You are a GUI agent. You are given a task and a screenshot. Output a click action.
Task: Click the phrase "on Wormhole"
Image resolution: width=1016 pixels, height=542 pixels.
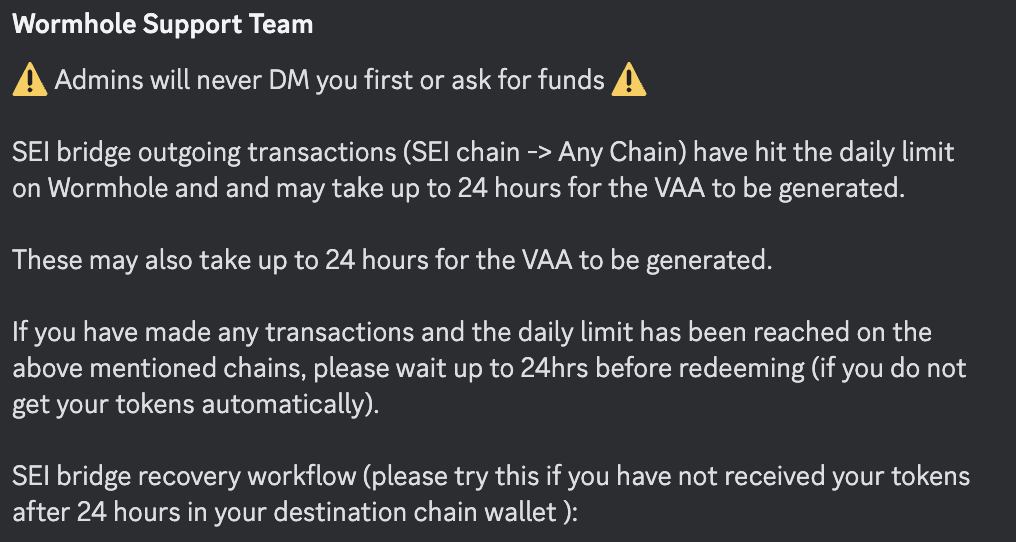pyautogui.click(x=82, y=188)
